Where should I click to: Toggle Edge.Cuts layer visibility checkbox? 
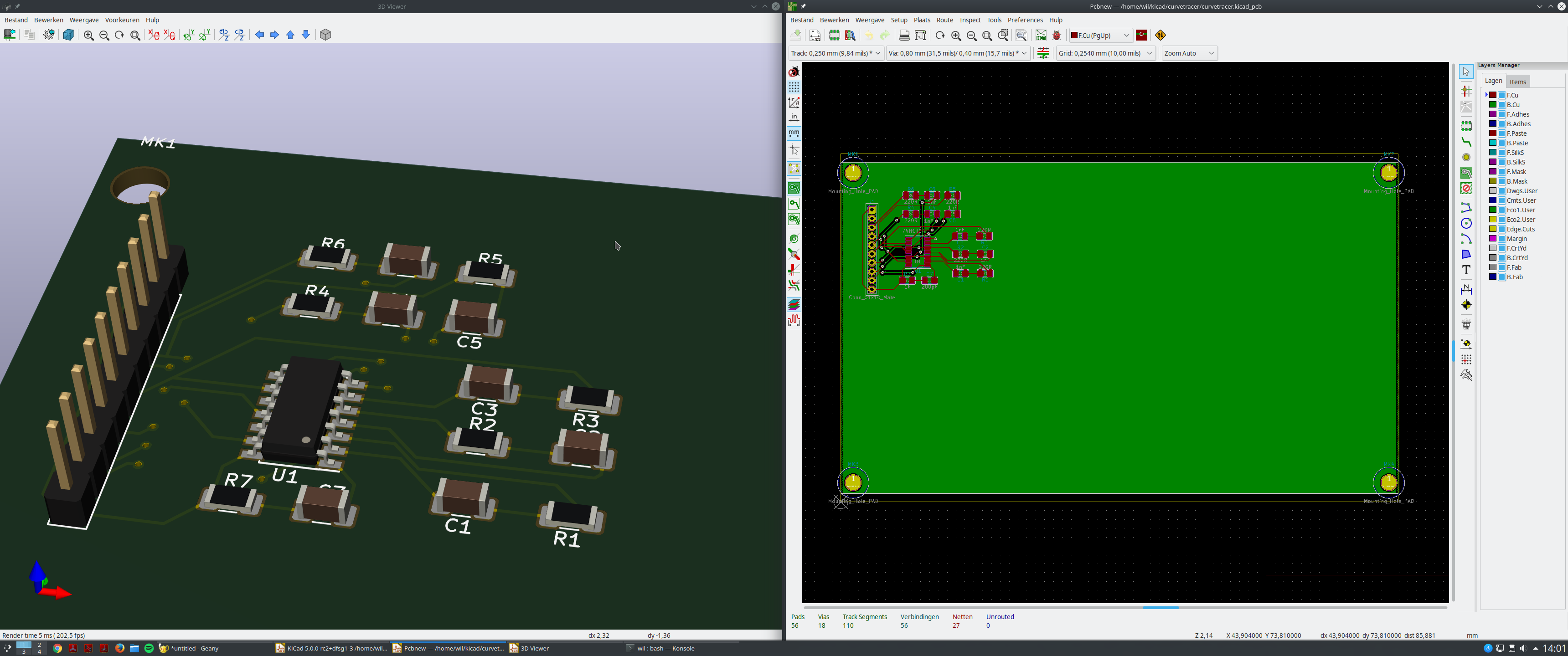tap(1501, 230)
